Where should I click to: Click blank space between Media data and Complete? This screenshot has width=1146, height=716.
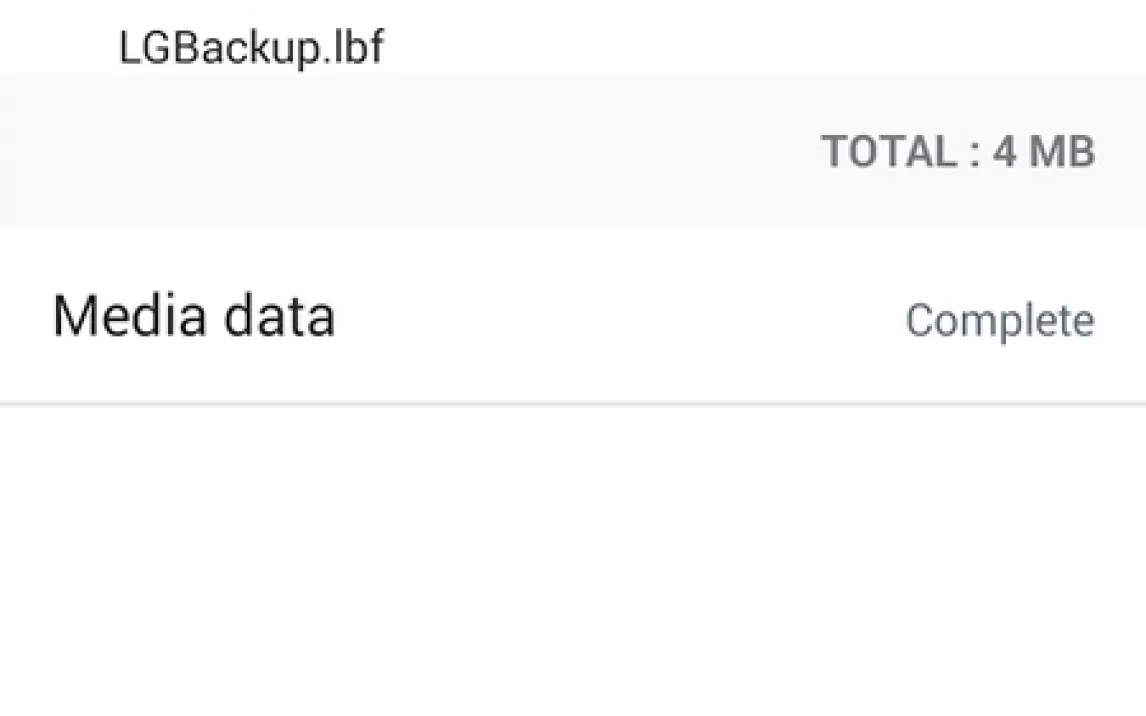[620, 318]
